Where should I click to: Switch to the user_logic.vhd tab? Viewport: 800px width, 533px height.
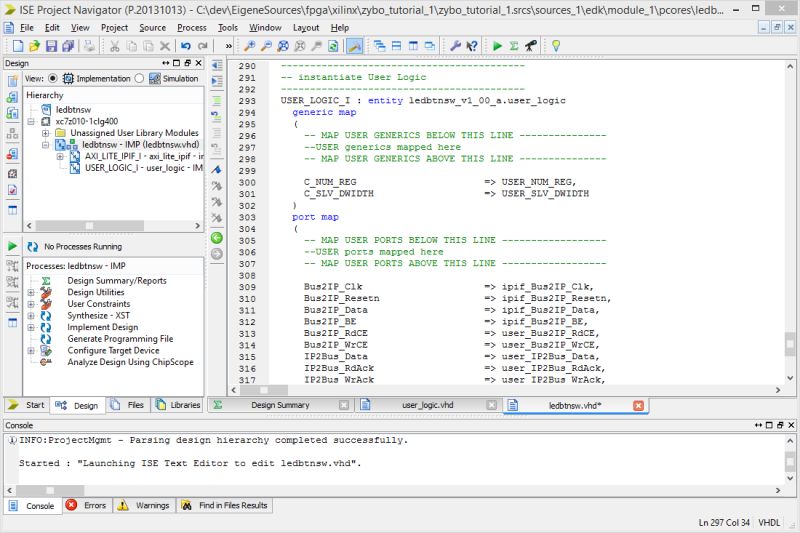[x=428, y=405]
